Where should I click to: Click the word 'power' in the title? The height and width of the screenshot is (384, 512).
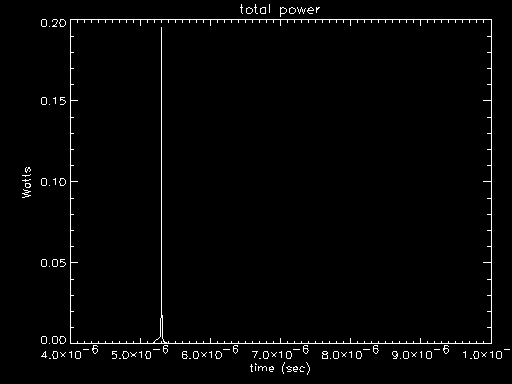click(x=300, y=10)
